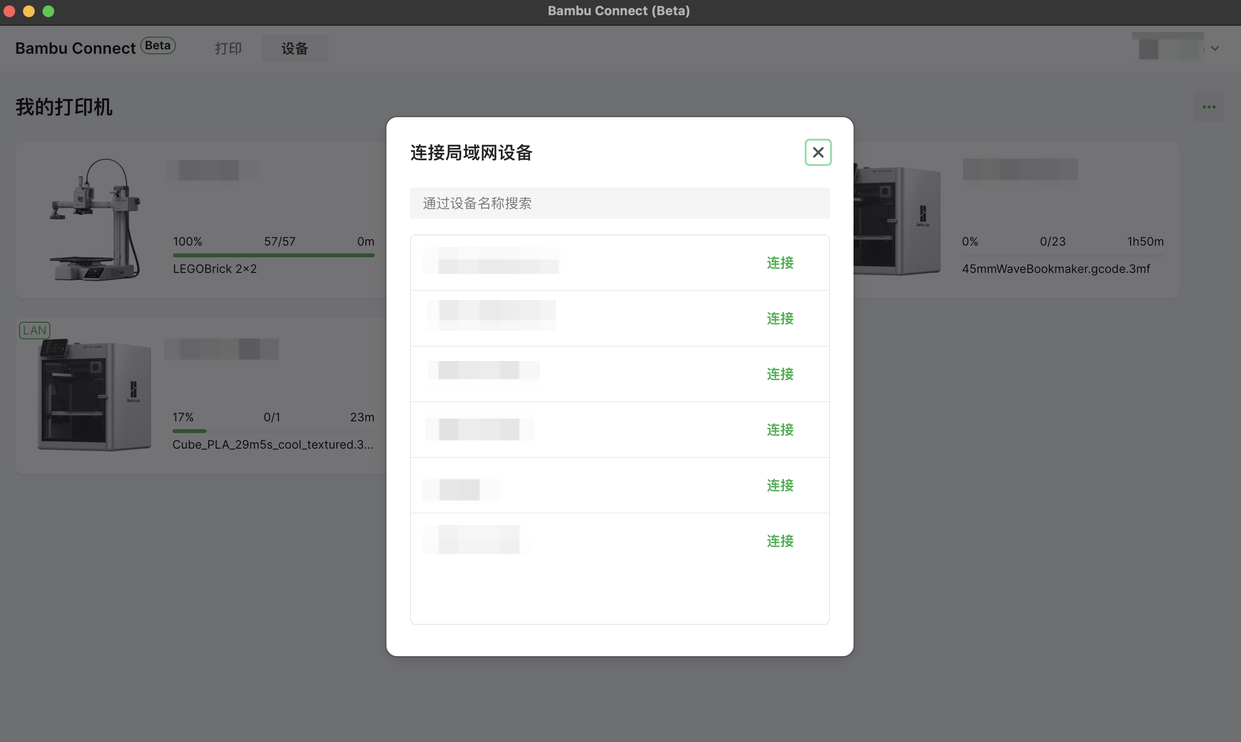1241x742 pixels.
Task: Click the 0/1 layer count
Action: pos(272,418)
